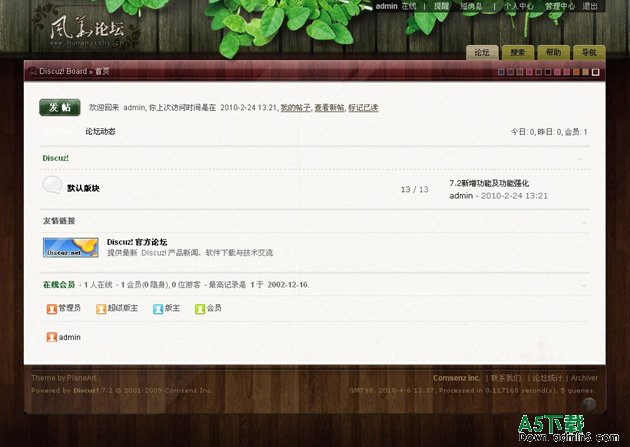This screenshot has width=630, height=447.
Task: Click the blue 版主 legend icon
Action: [158, 308]
